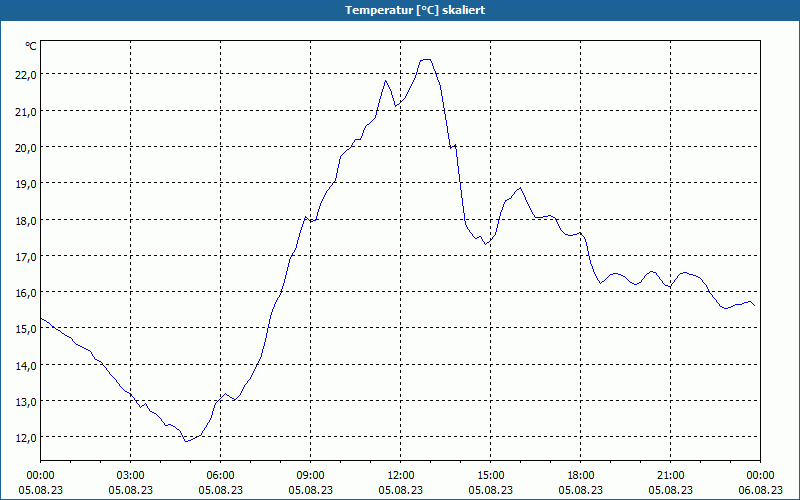Click the 06.08.23 date label
The image size is (800, 500).
(x=760, y=490)
